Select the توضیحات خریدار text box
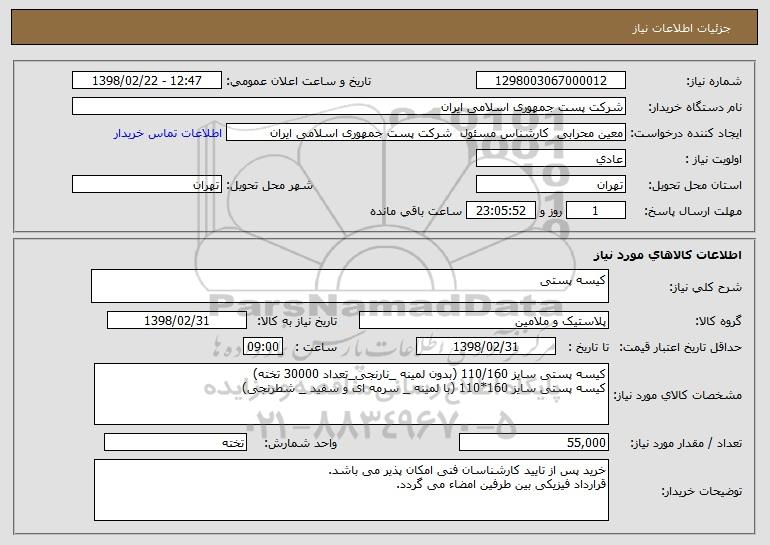 pos(351,490)
